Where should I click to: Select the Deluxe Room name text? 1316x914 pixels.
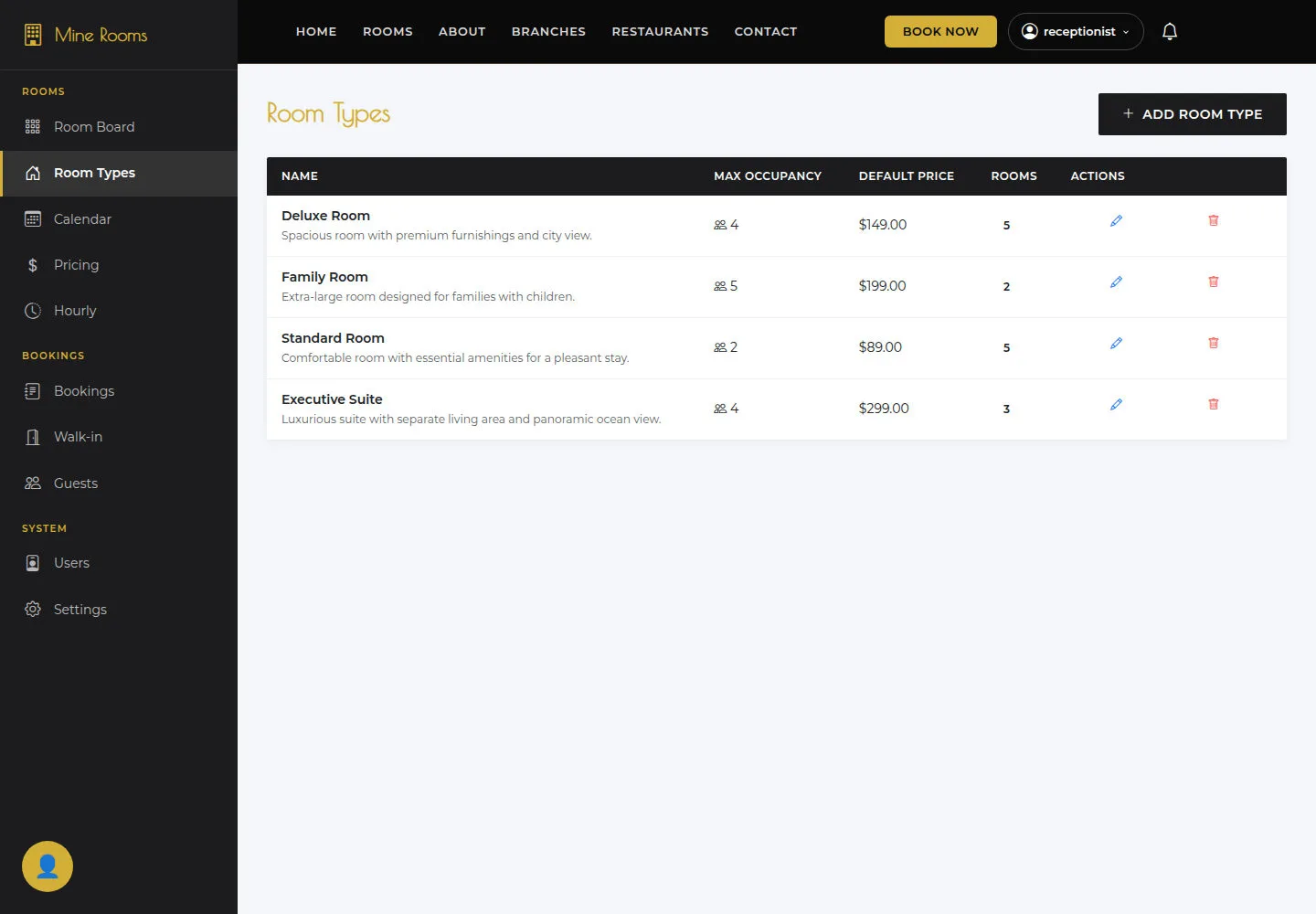tap(325, 216)
